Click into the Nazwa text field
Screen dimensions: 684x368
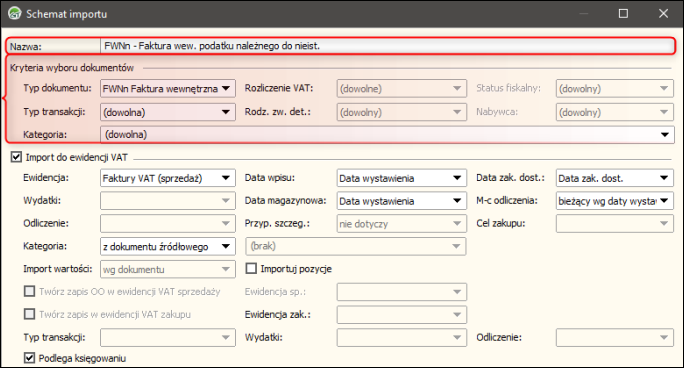387,46
